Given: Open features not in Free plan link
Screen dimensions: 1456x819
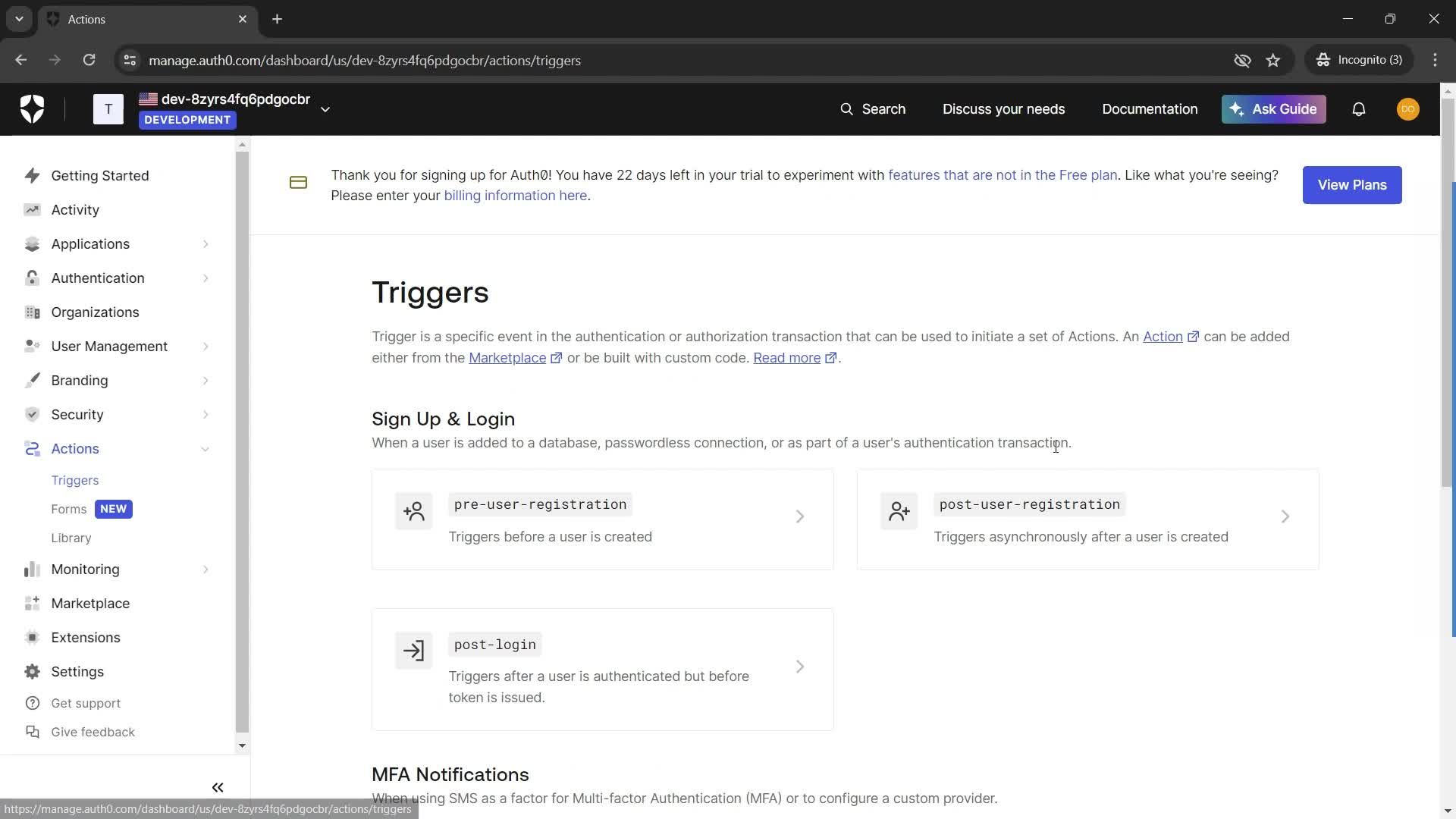Looking at the screenshot, I should pos(1003,175).
